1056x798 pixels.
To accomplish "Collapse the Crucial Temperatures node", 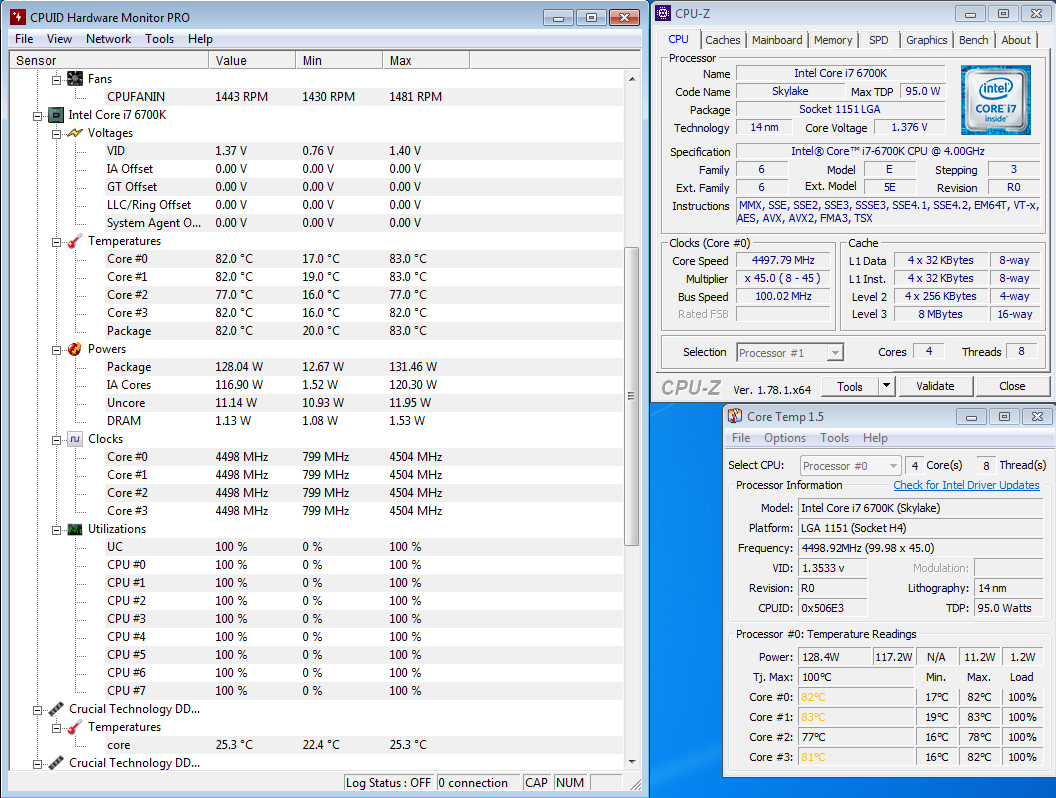I will (x=57, y=728).
